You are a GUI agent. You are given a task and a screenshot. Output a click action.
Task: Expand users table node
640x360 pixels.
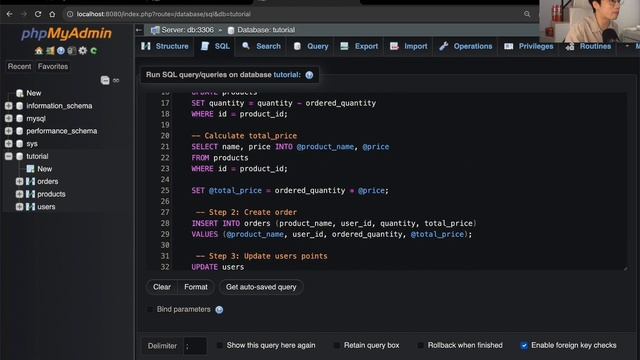tap(19, 207)
